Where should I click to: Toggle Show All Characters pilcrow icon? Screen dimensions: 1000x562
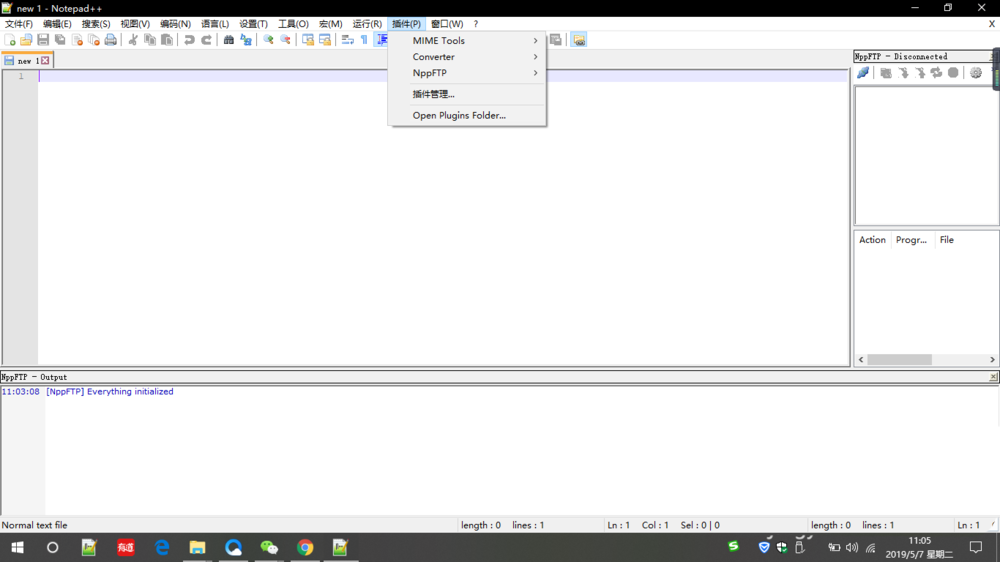click(365, 40)
